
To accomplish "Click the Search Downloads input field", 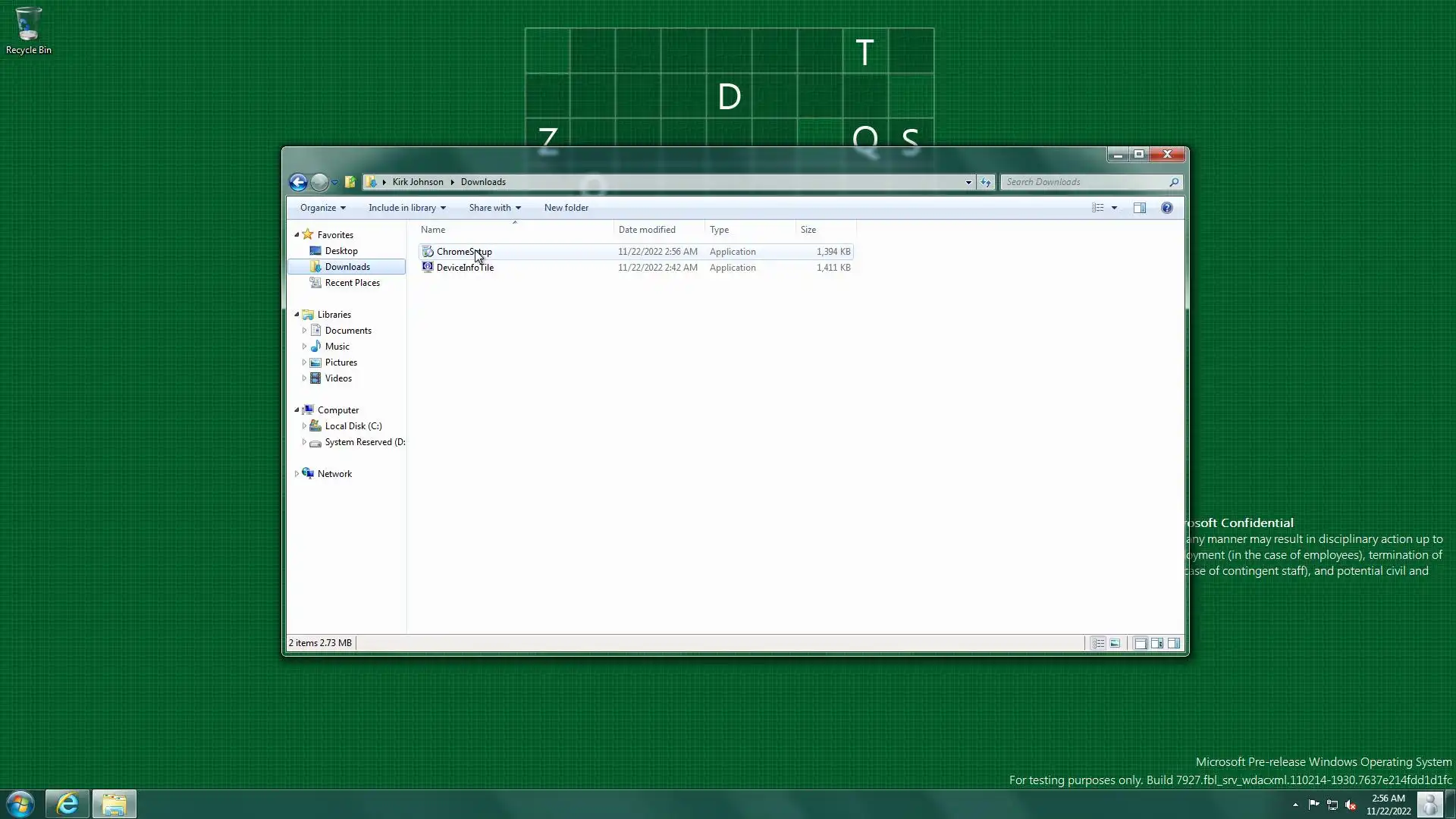I will [1084, 182].
